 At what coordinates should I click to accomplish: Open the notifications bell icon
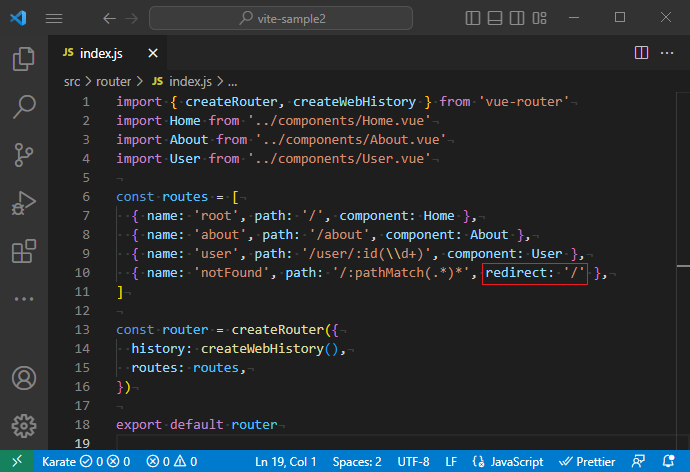tap(668, 461)
